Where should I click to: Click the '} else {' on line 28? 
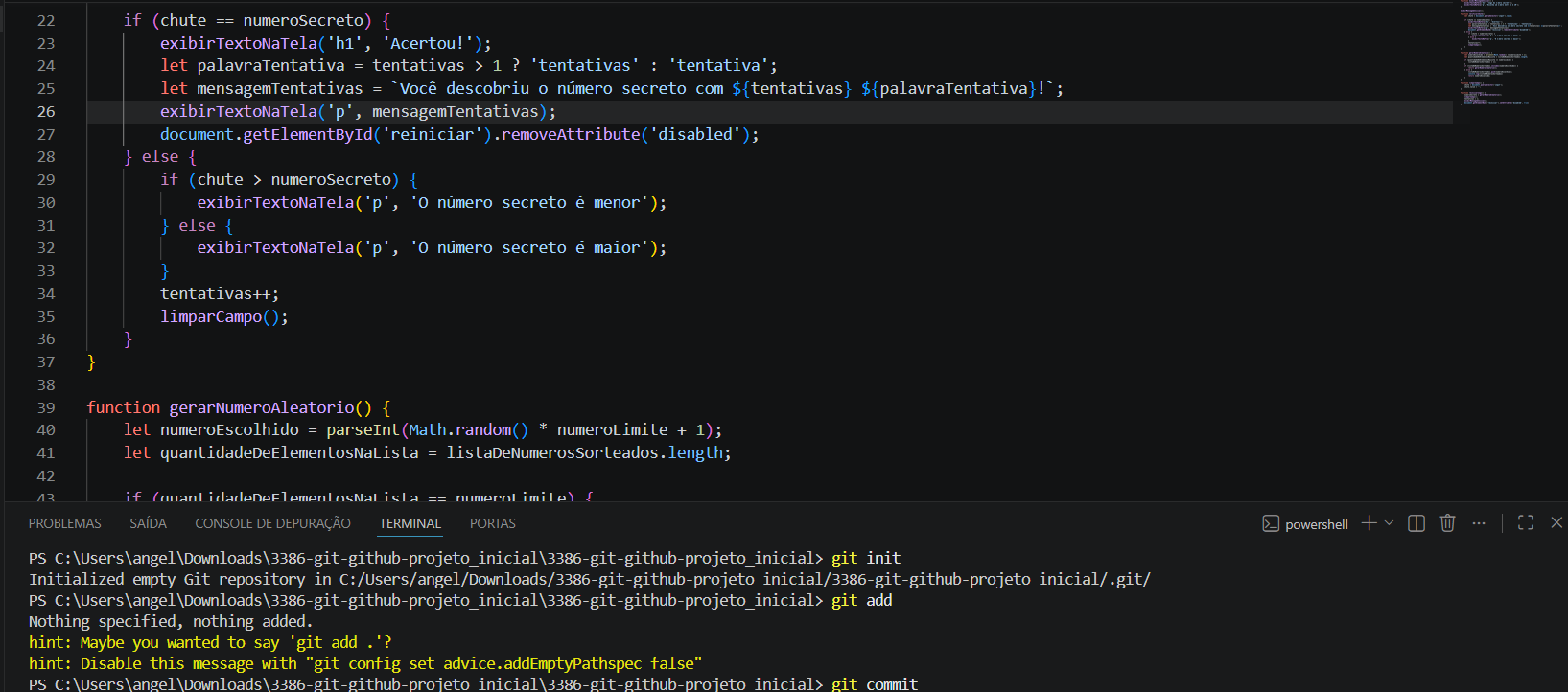click(160, 156)
